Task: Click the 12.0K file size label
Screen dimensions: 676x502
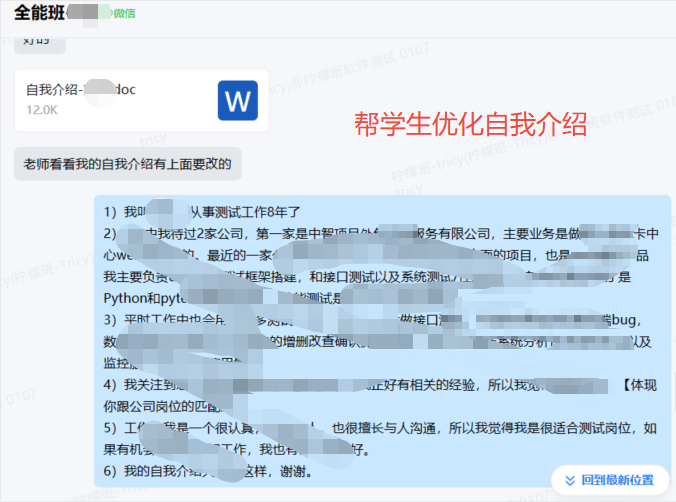Action: [x=42, y=110]
